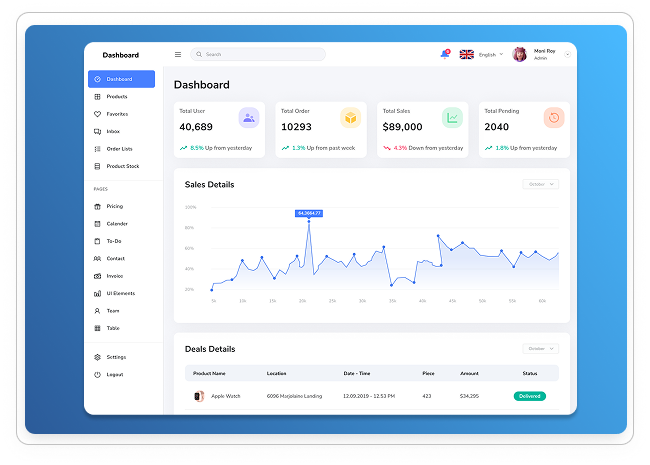Viewport: 650px width, 465px height.
Task: Click the Total Order box icon
Action: (351, 118)
